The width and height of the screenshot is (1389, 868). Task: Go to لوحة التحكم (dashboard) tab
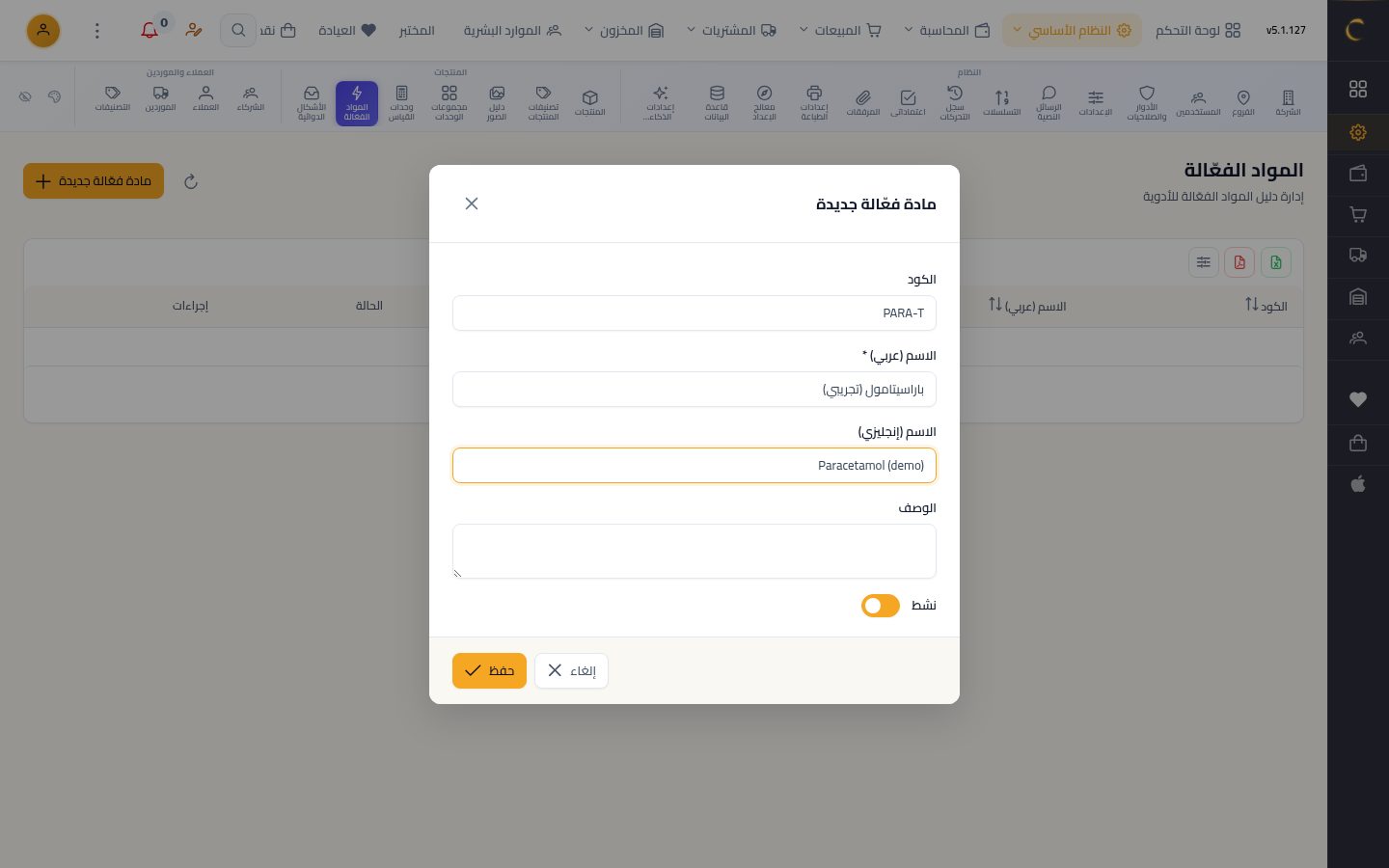[x=1198, y=30]
